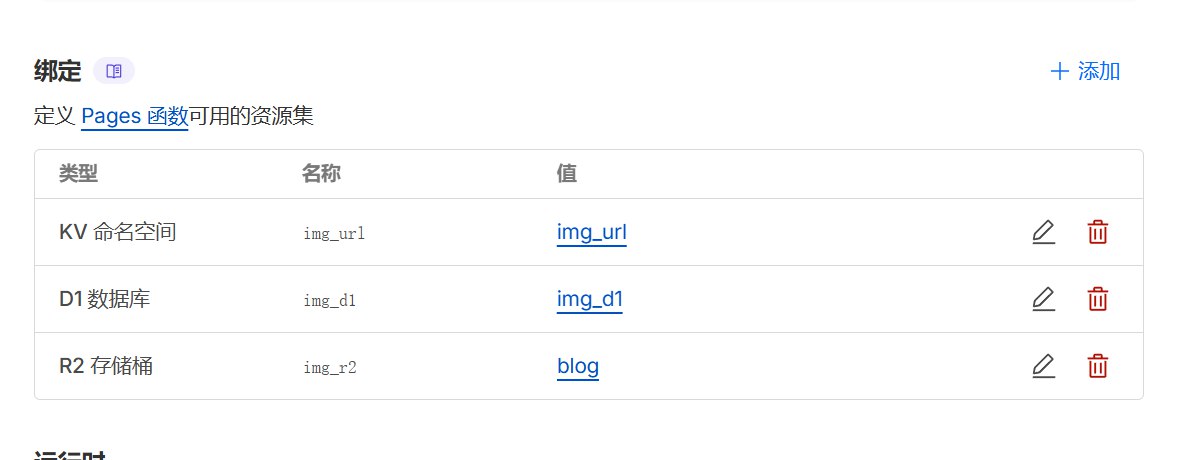Edit the KV 命名空间 img_url binding
This screenshot has width=1200, height=460.
1043,233
